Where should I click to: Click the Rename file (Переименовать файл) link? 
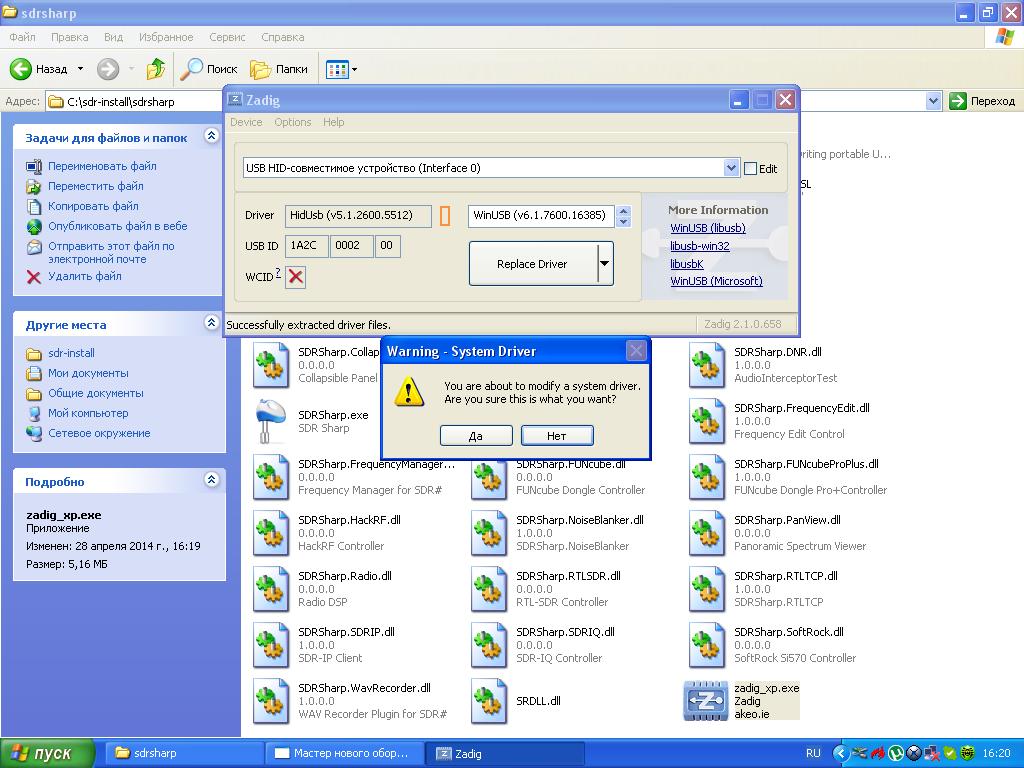pyautogui.click(x=102, y=166)
